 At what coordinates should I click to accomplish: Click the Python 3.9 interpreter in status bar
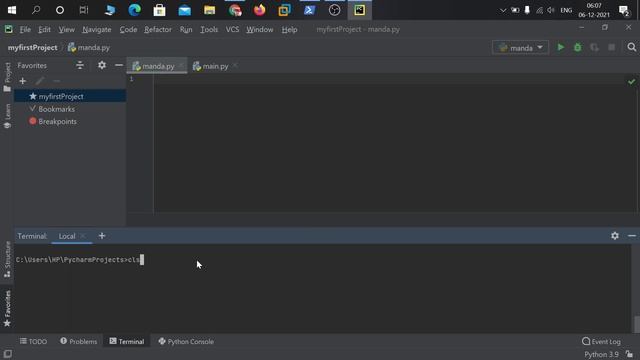point(601,354)
